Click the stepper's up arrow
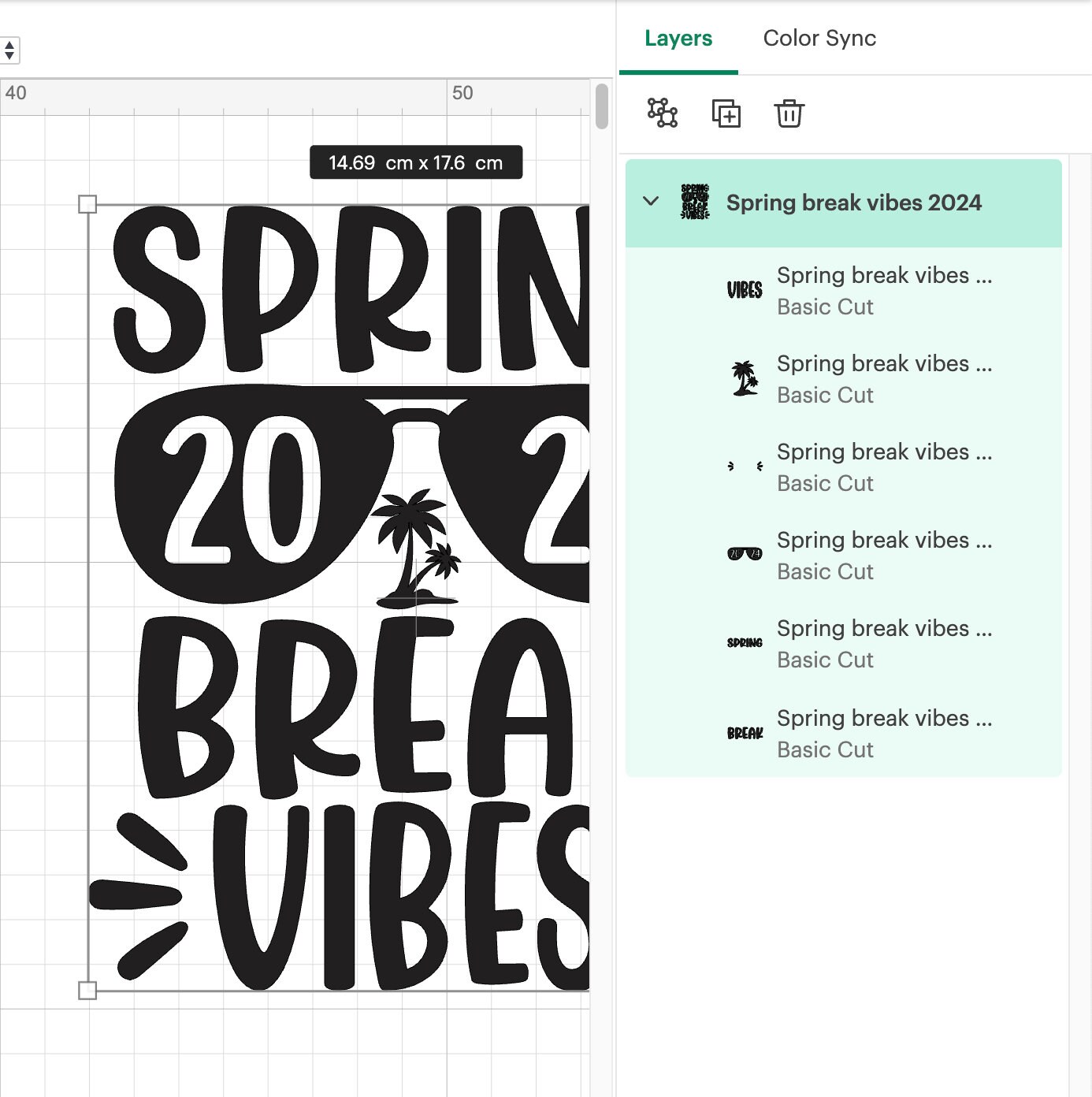1092x1097 pixels. [8, 45]
